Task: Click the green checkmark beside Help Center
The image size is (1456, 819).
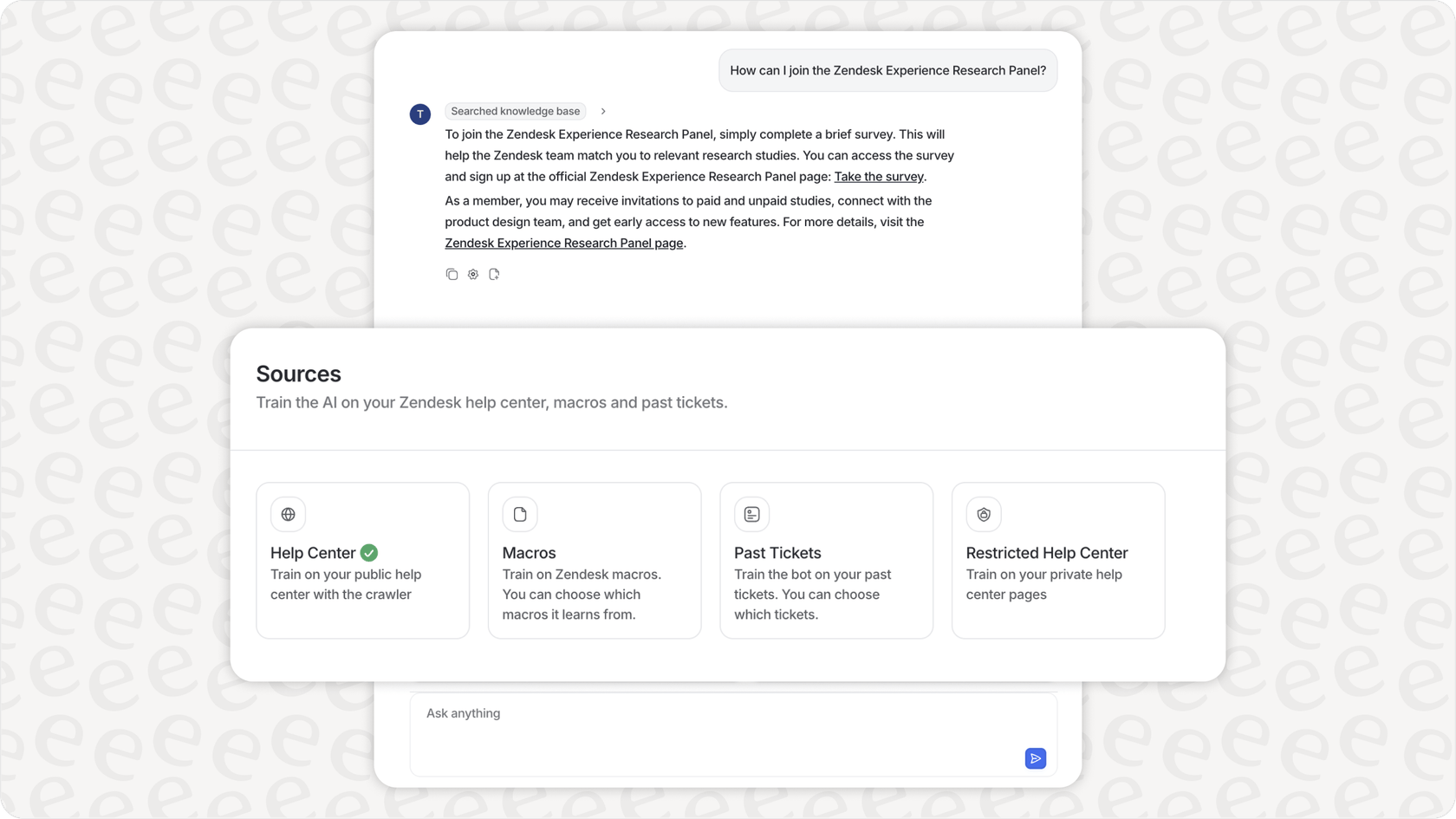Action: pyautogui.click(x=369, y=553)
